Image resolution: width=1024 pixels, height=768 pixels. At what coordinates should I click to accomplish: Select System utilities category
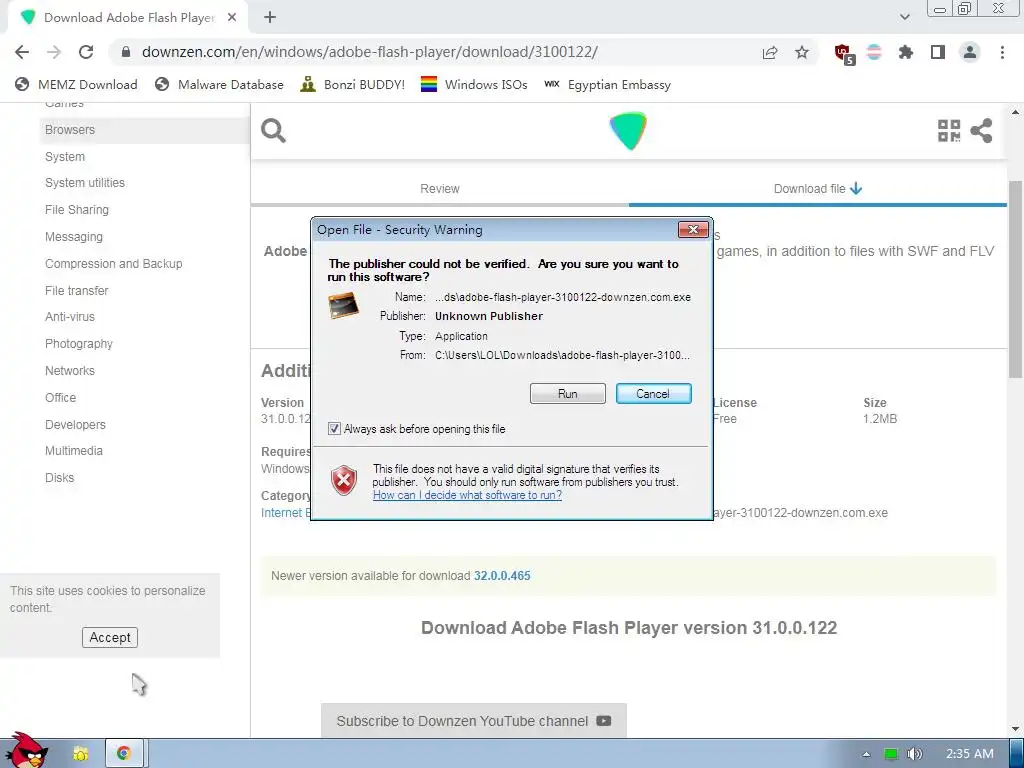[85, 183]
